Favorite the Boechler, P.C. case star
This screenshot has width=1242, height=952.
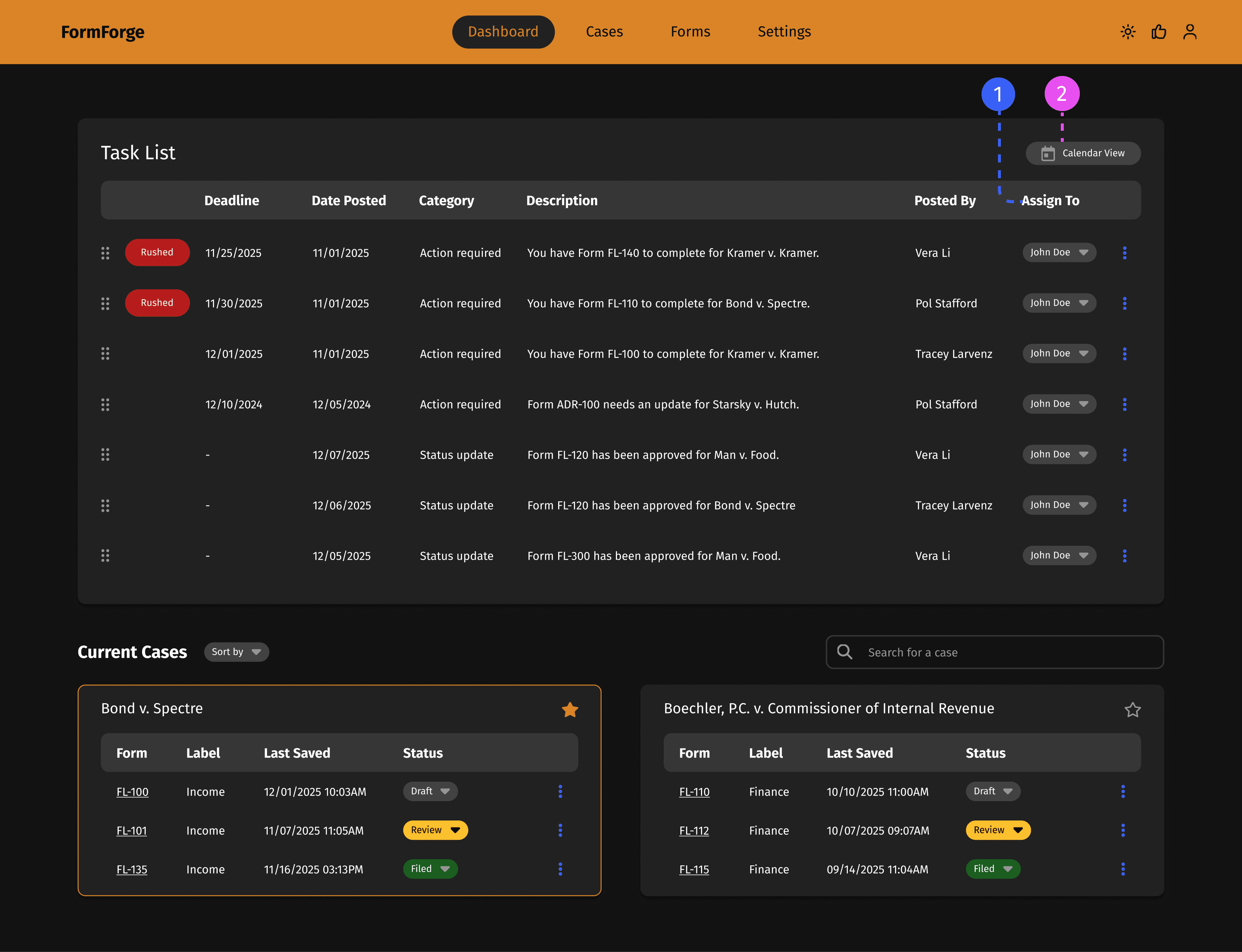coord(1132,709)
